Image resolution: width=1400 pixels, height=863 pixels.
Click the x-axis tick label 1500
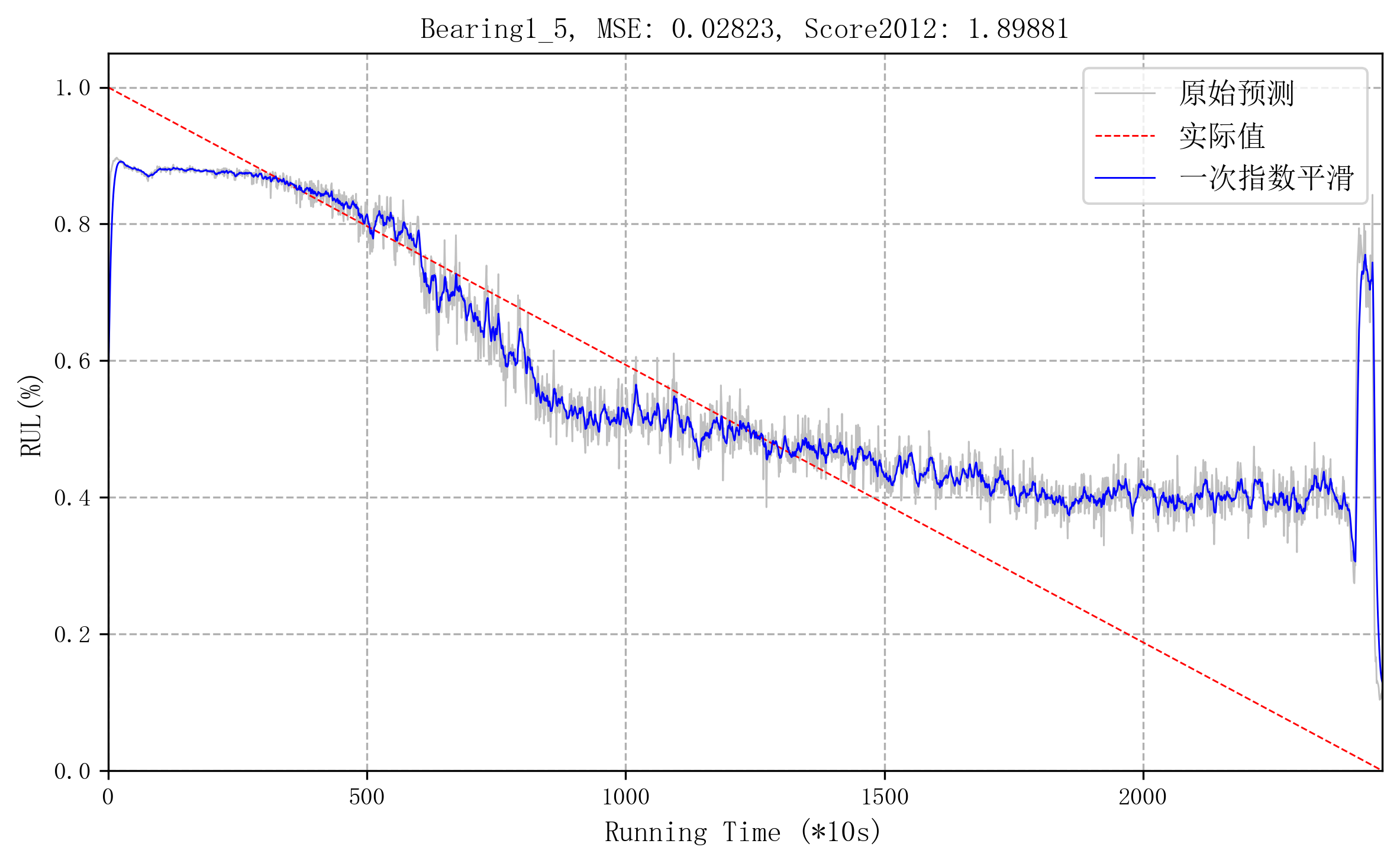pyautogui.click(x=885, y=797)
